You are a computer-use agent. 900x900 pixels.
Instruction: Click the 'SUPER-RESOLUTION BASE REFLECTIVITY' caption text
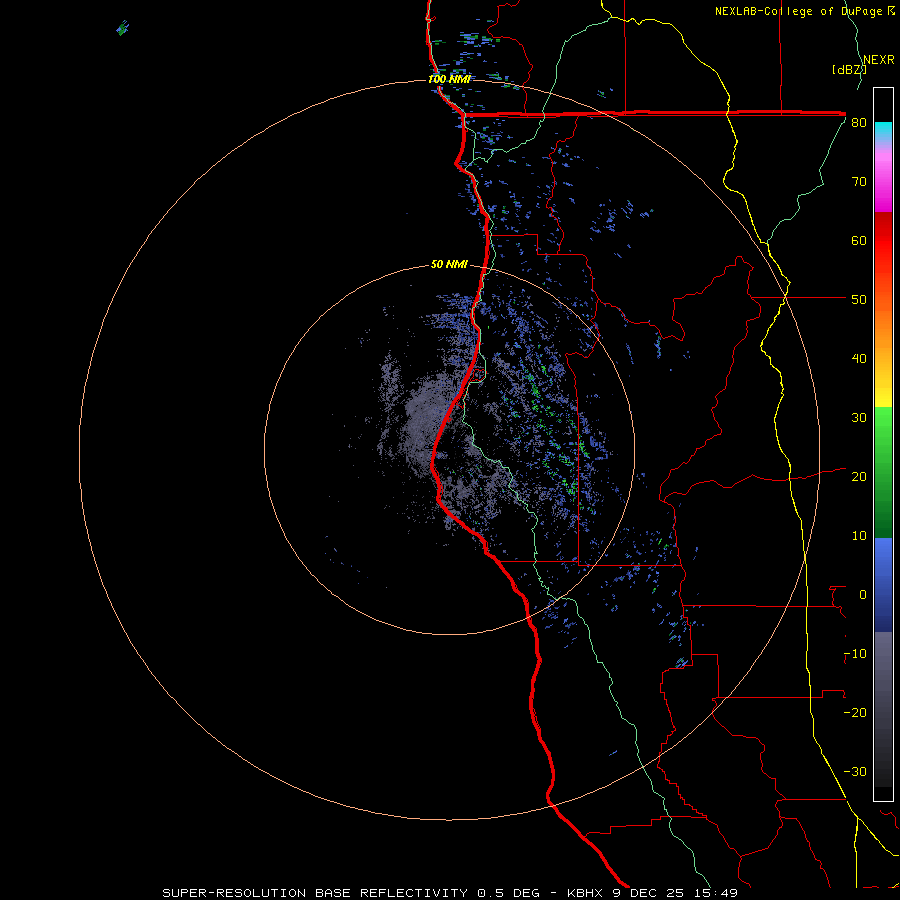click(x=315, y=893)
